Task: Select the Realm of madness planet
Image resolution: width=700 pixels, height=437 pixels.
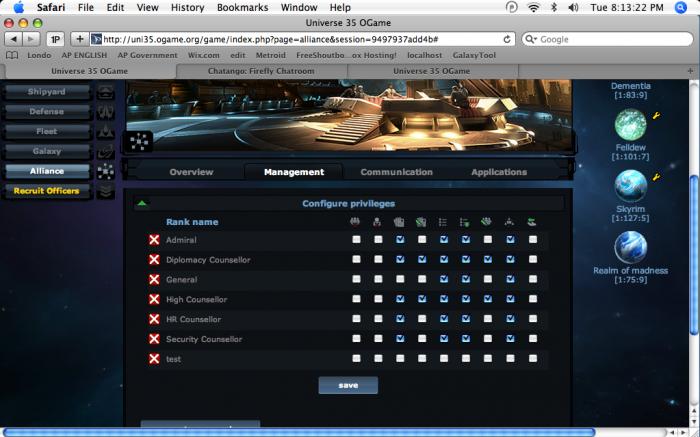Action: click(630, 247)
